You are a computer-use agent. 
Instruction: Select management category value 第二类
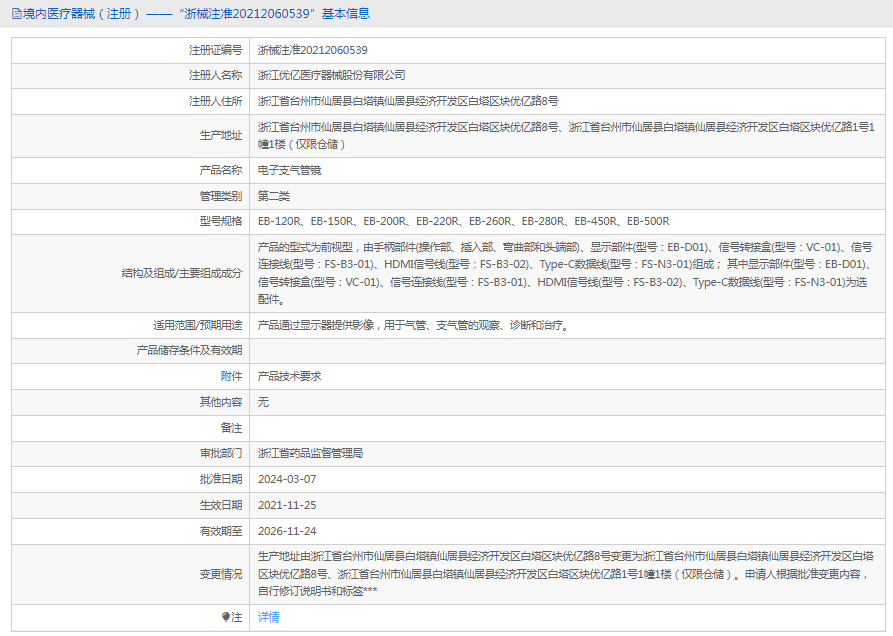[x=273, y=196]
